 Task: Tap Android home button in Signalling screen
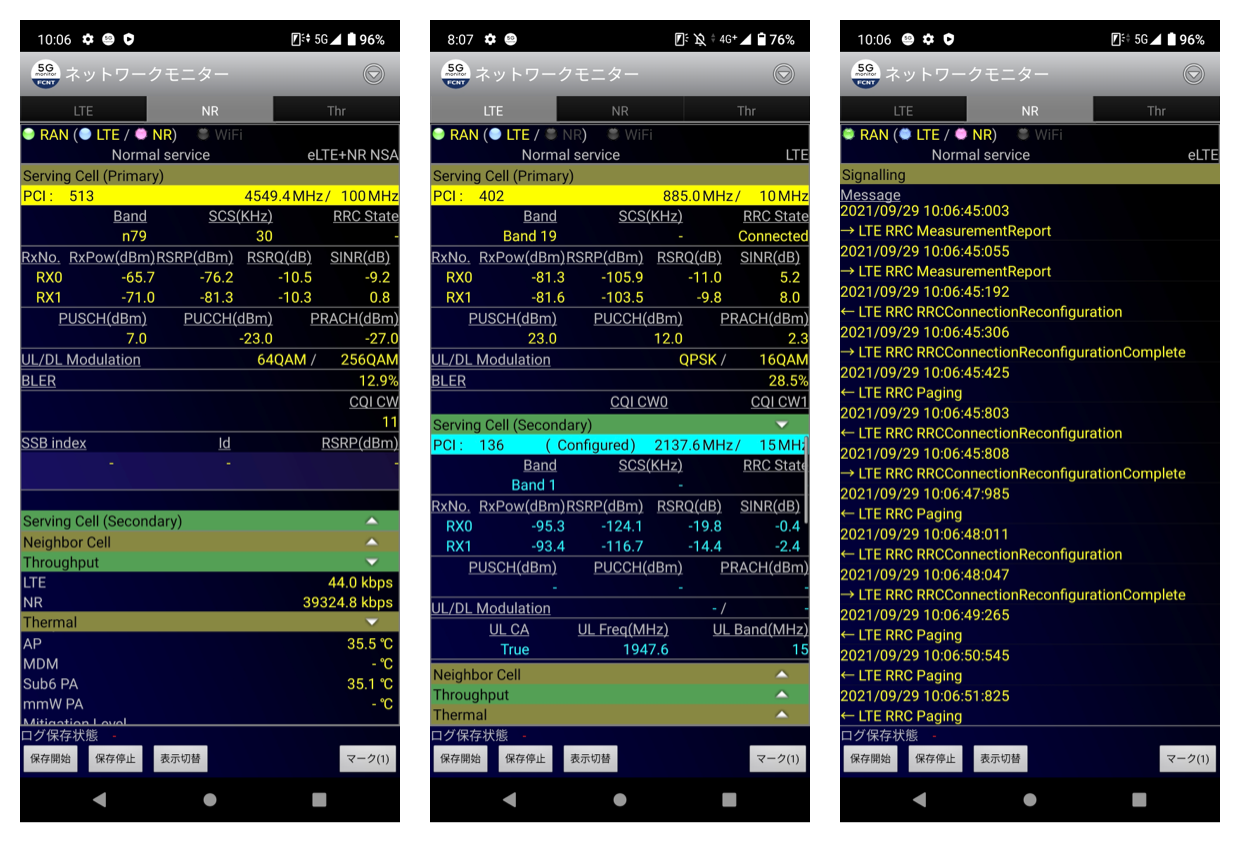tap(1030, 800)
